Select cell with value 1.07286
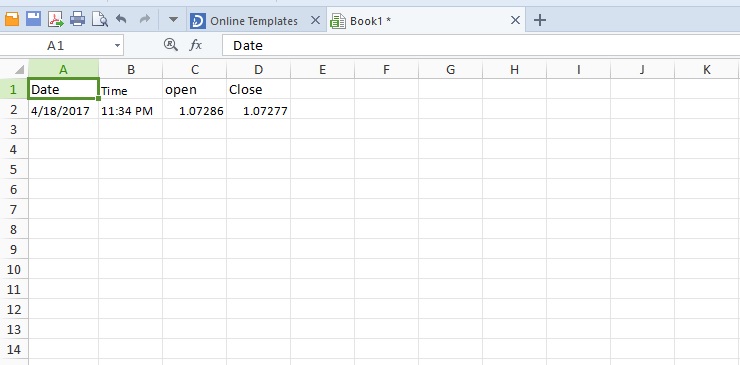The image size is (740, 365). coord(195,109)
